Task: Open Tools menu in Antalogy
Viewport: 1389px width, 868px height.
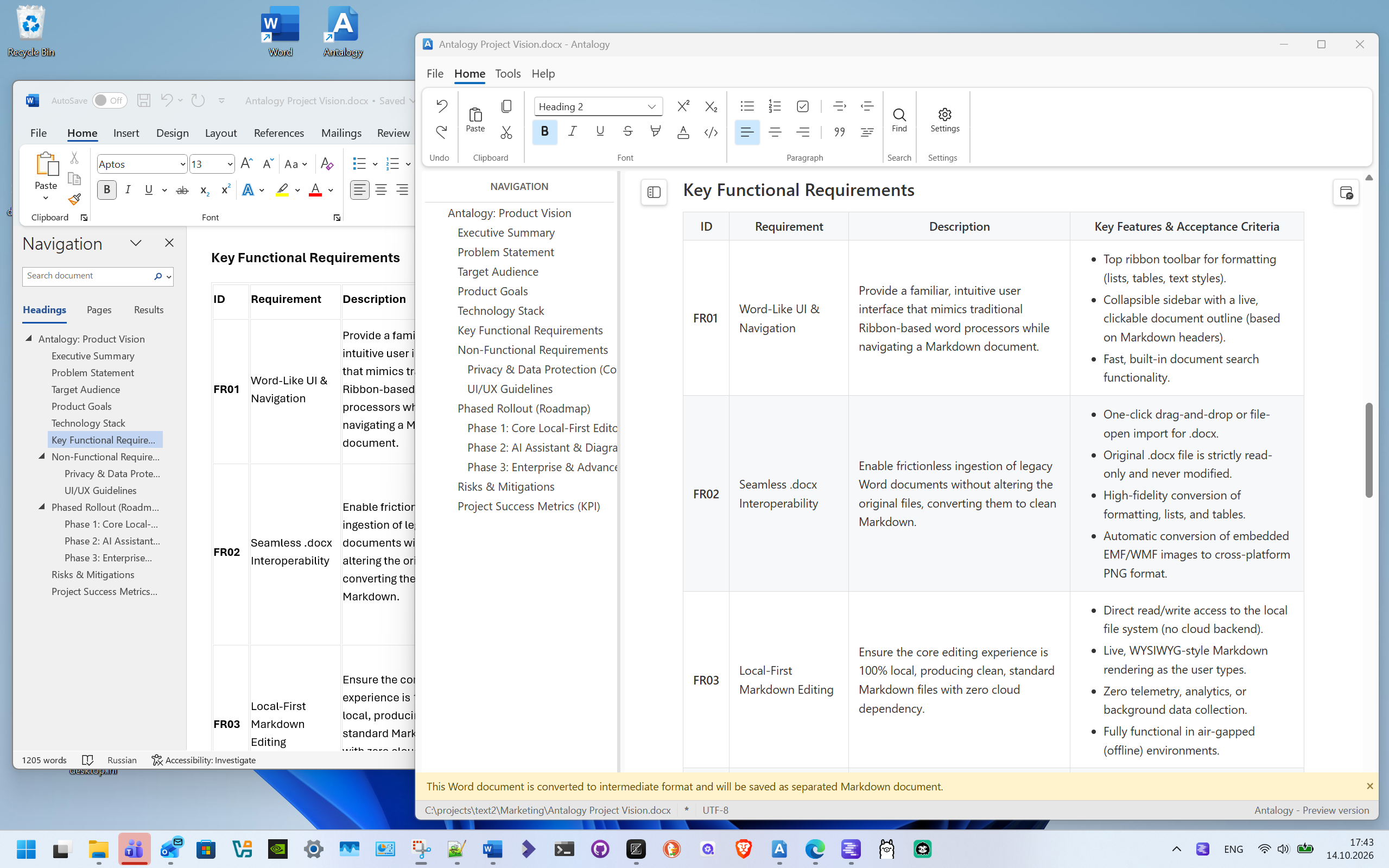Action: (508, 73)
